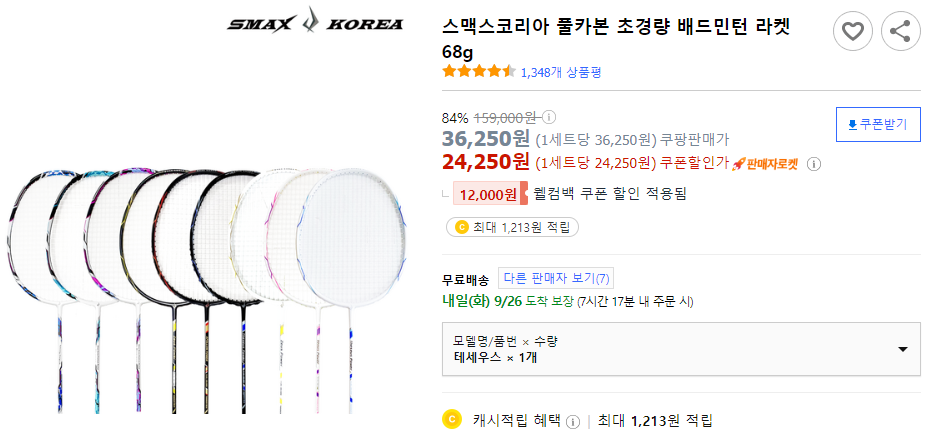Click the 판매자로켓 rocket badge
The image size is (939, 442).
point(765,164)
